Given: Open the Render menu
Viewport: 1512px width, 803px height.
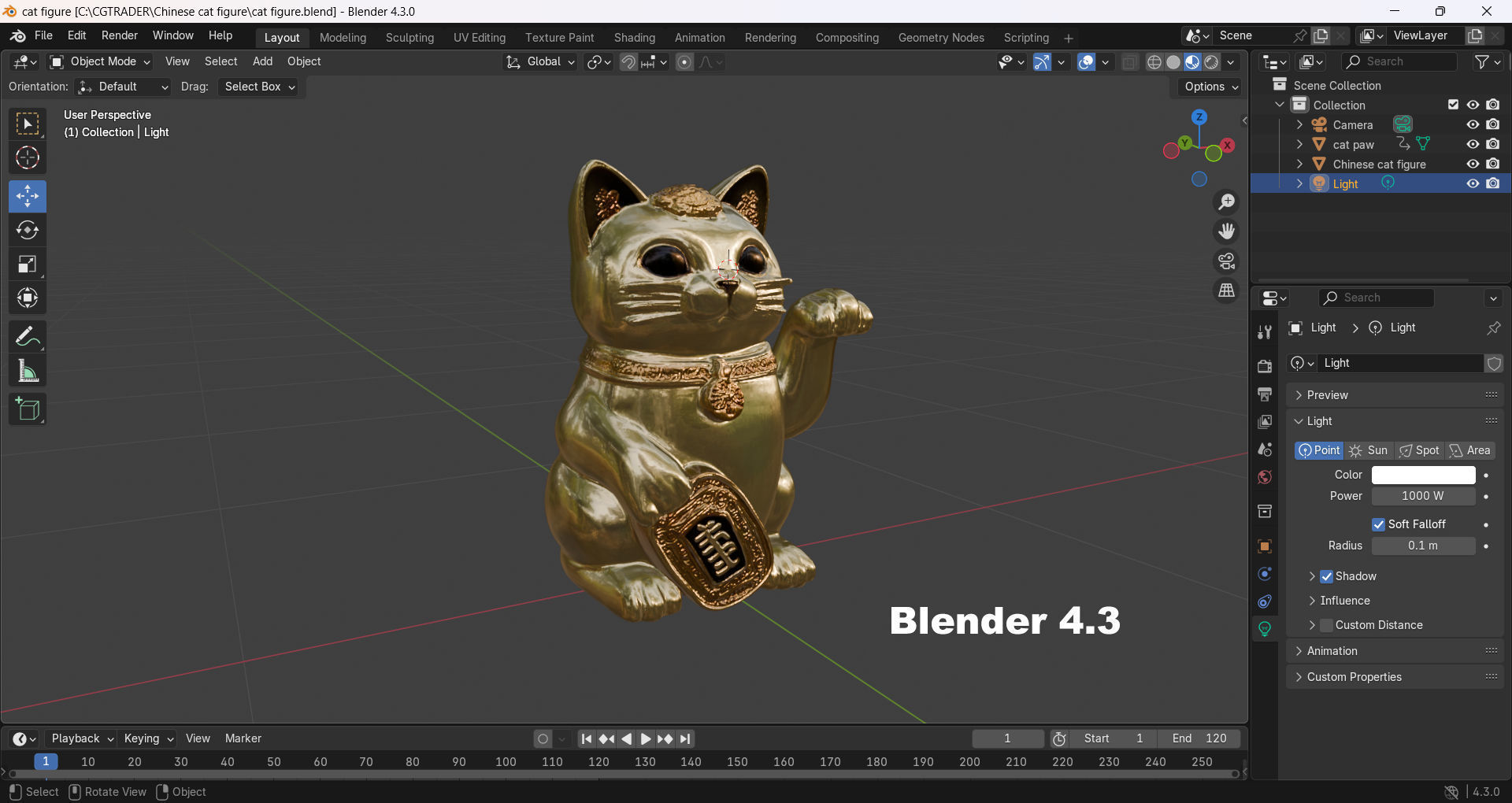Looking at the screenshot, I should pos(120,35).
